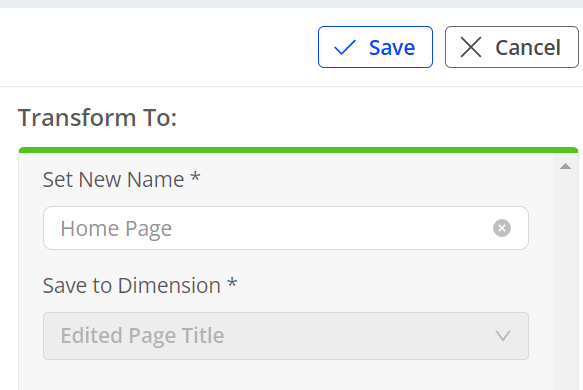Click the Save button

click(375, 47)
